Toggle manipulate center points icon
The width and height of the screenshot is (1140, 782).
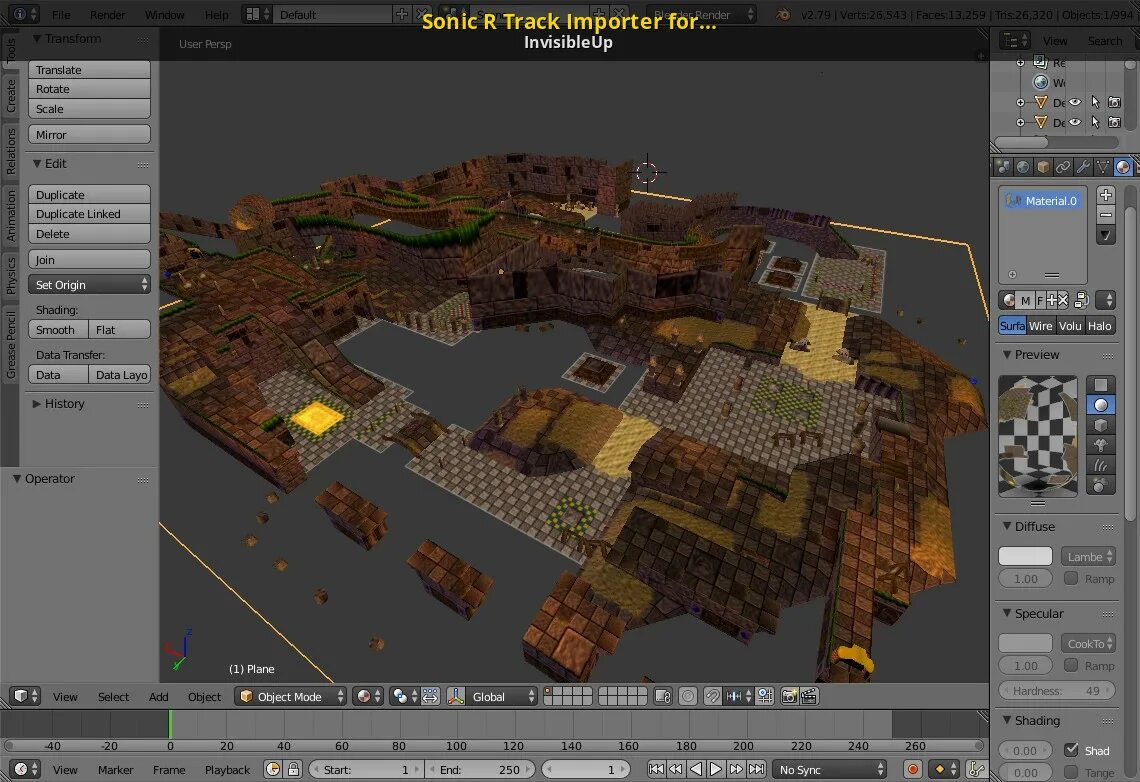(430, 696)
